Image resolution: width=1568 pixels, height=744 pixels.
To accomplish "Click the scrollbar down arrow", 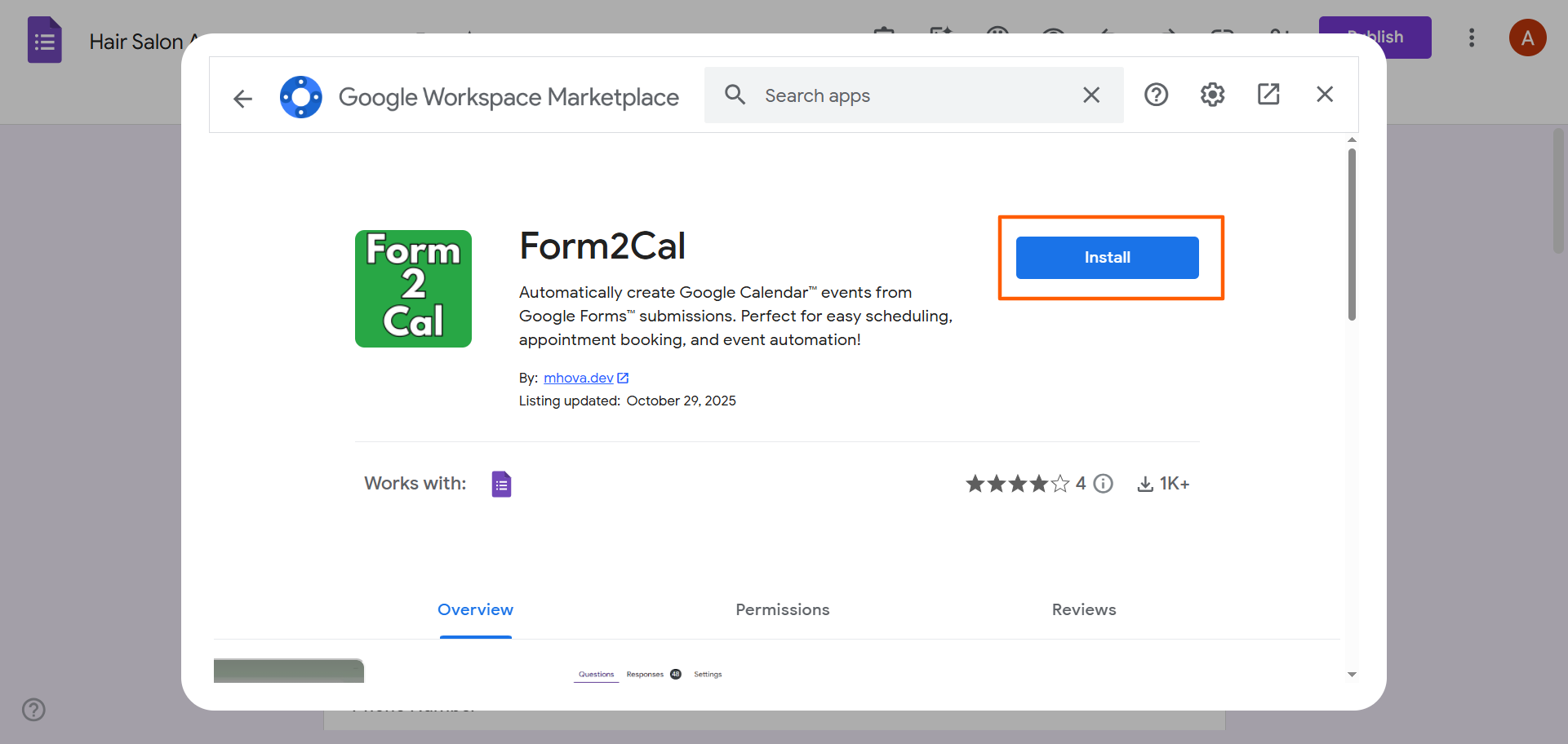I will coord(1352,675).
